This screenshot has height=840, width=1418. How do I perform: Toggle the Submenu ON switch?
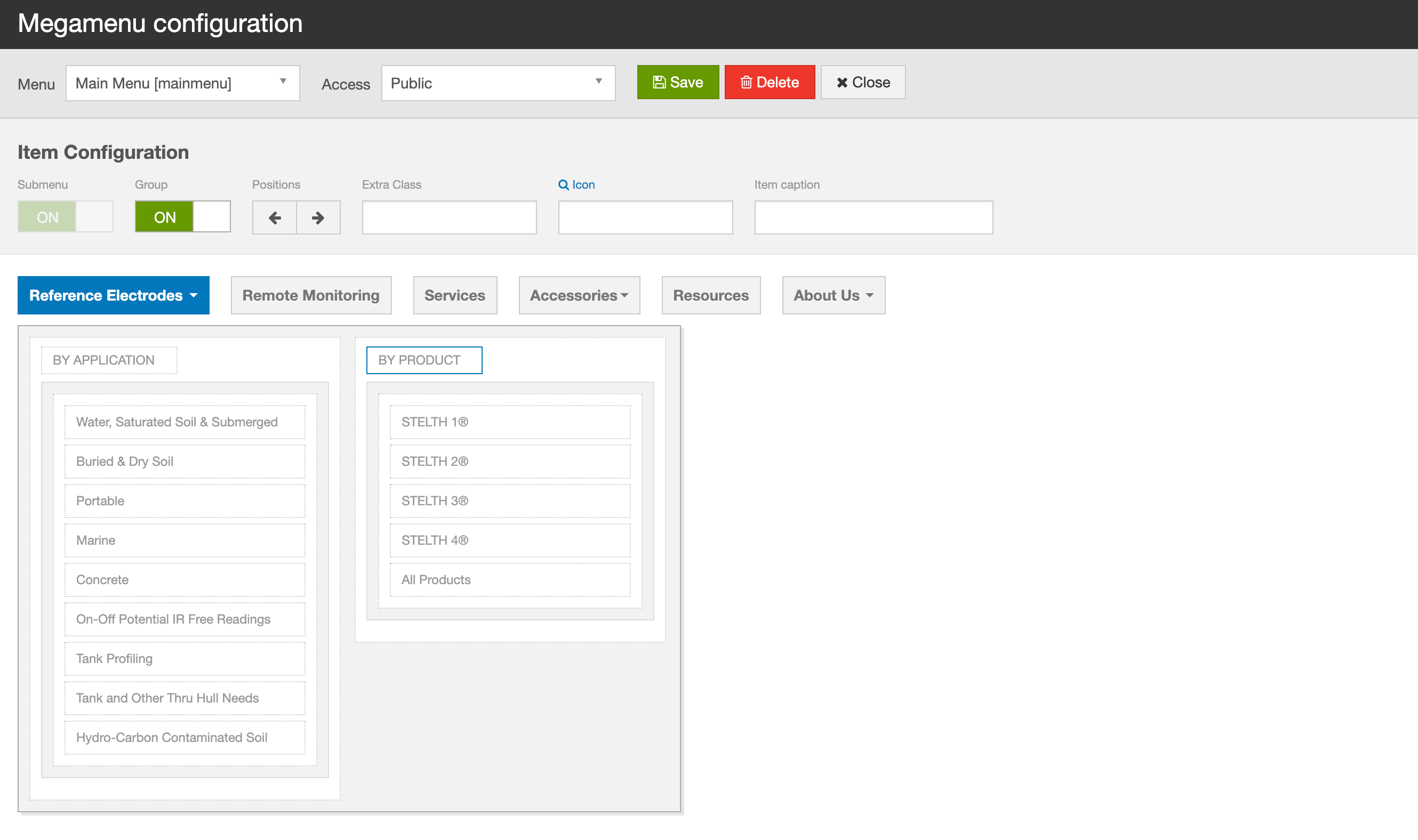[x=65, y=217]
